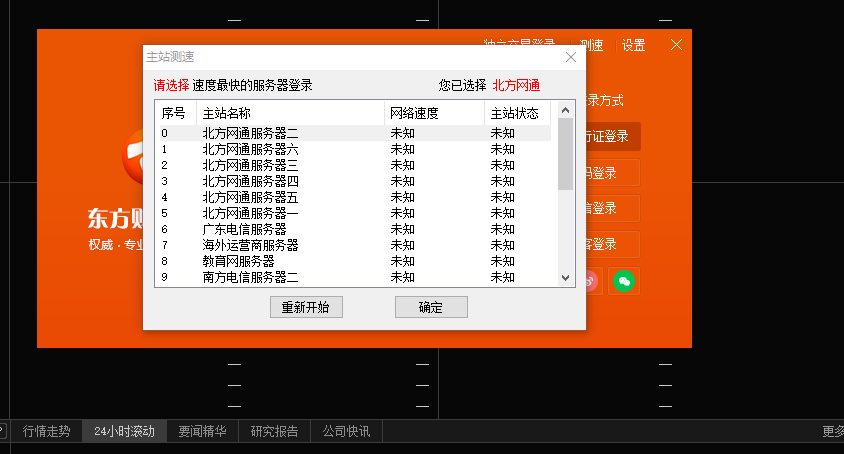Sort by 主站名称 column header
The height and width of the screenshot is (454, 844).
(291, 113)
